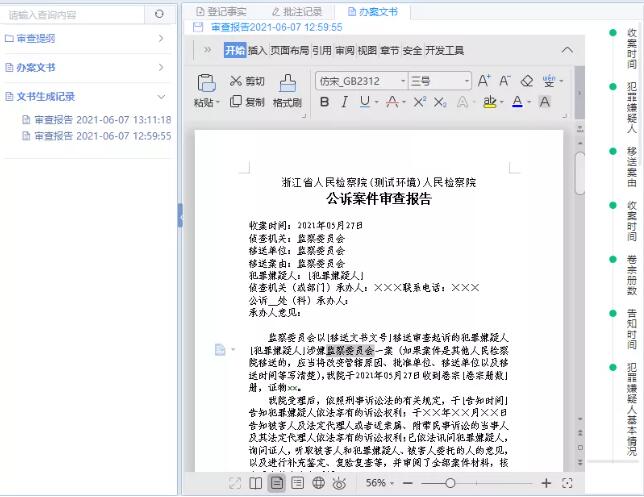Select the outline view icon
The height and width of the screenshot is (497, 644).
tap(297, 483)
